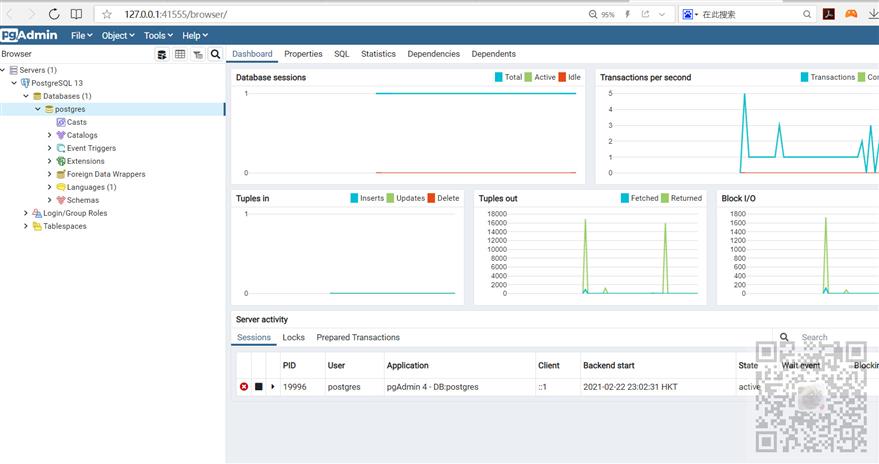Expand the Schemas node
The width and height of the screenshot is (879, 464).
pos(49,200)
